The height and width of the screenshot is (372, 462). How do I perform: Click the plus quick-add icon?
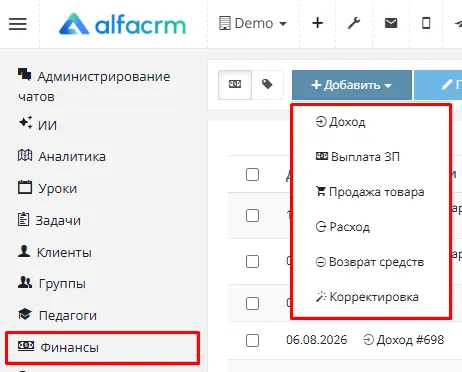317,23
